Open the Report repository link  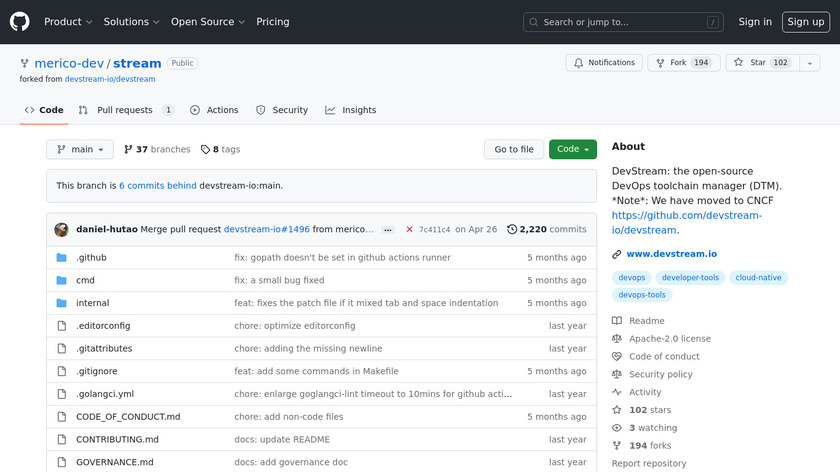pos(649,463)
